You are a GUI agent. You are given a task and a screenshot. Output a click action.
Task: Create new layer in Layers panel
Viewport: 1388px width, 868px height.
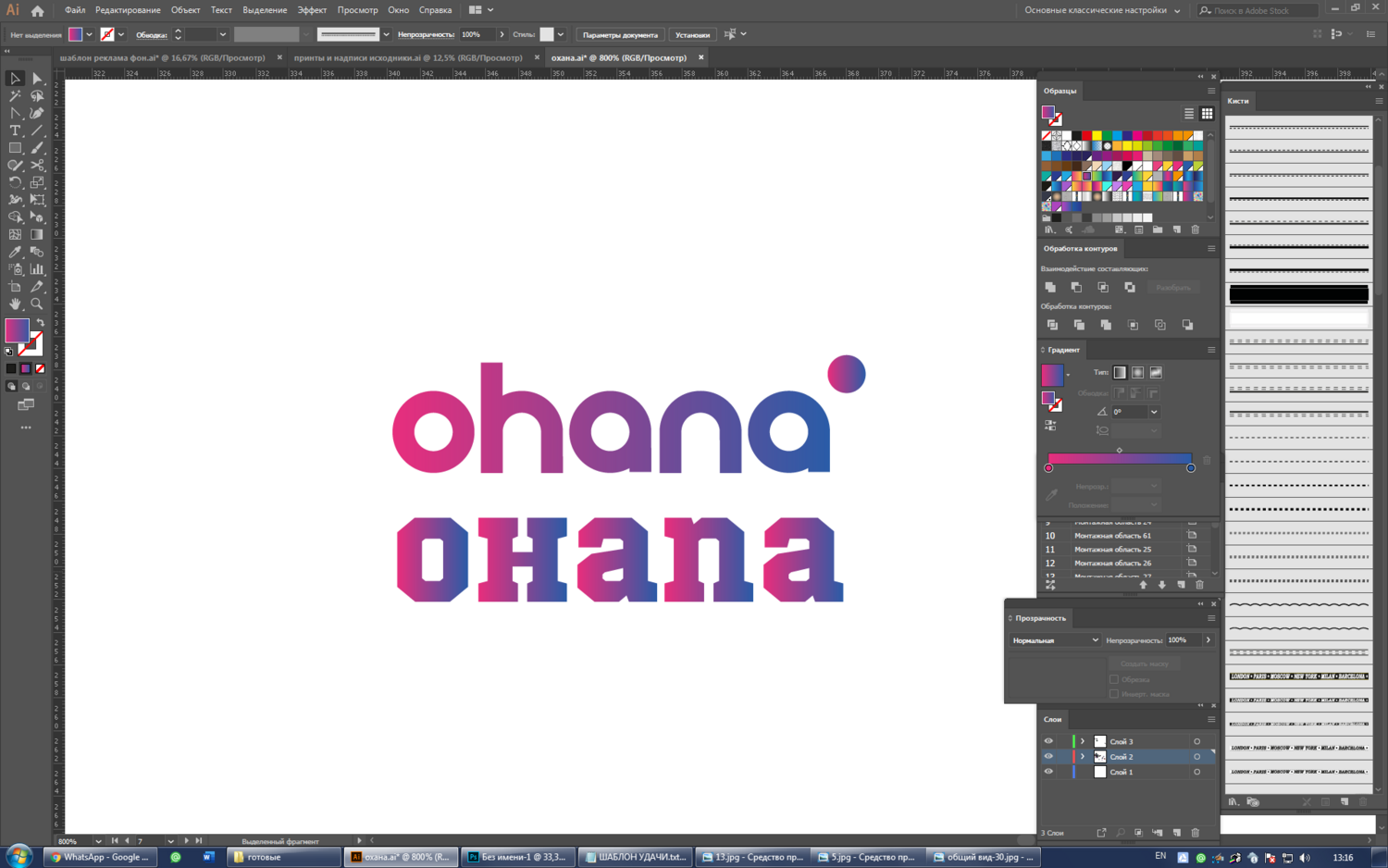tap(1177, 833)
